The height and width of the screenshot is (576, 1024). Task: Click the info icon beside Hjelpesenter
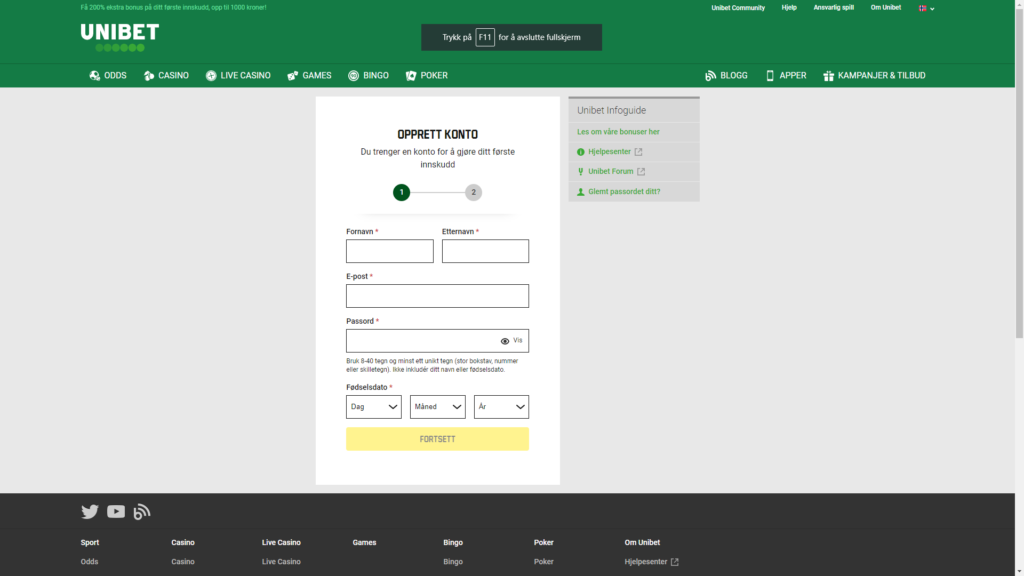[x=581, y=152]
